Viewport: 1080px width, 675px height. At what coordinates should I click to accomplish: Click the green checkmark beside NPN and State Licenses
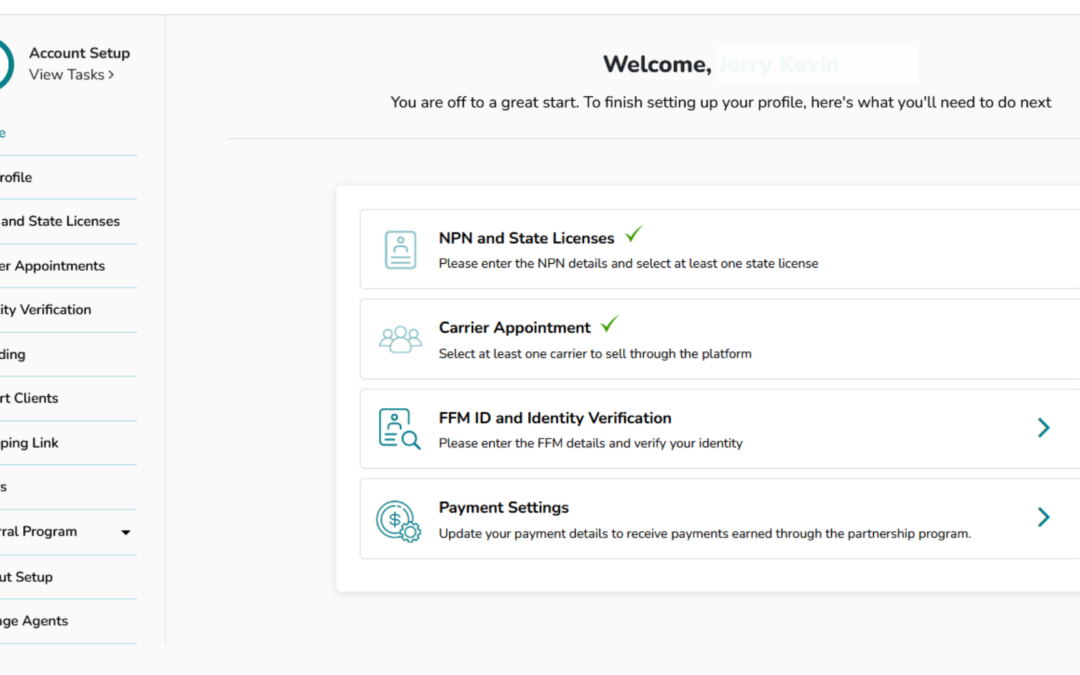click(x=634, y=234)
